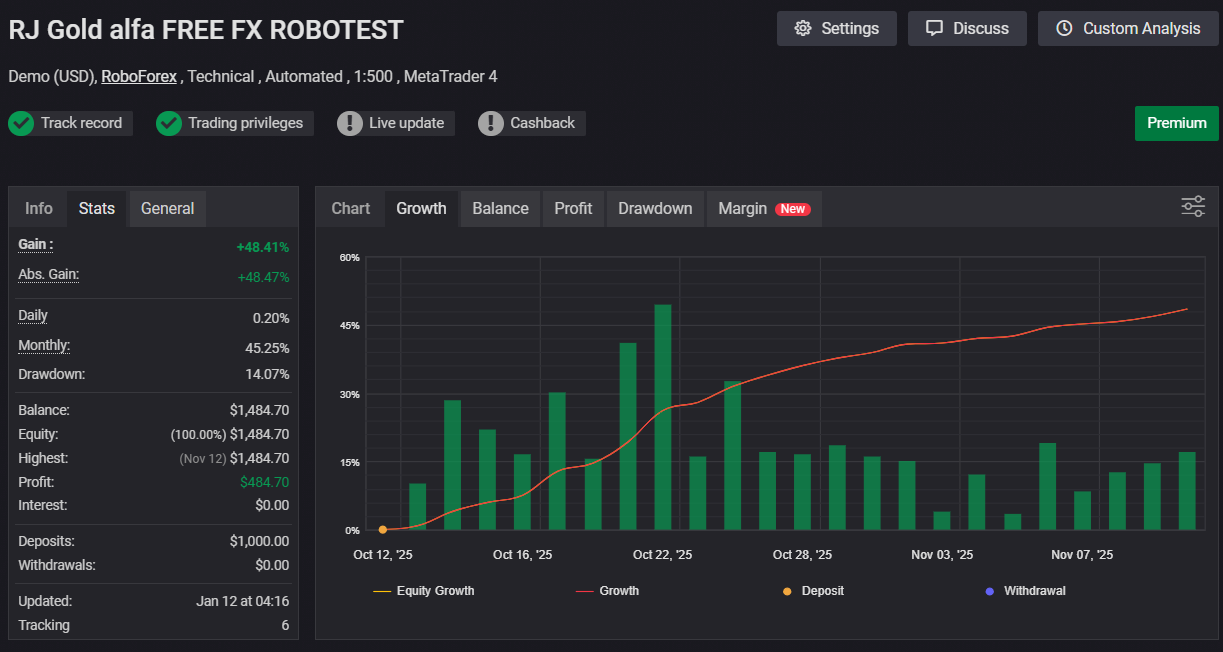Viewport: 1223px width, 652px height.
Task: Toggle Withdrawal markers in chart legend
Action: pos(1025,591)
